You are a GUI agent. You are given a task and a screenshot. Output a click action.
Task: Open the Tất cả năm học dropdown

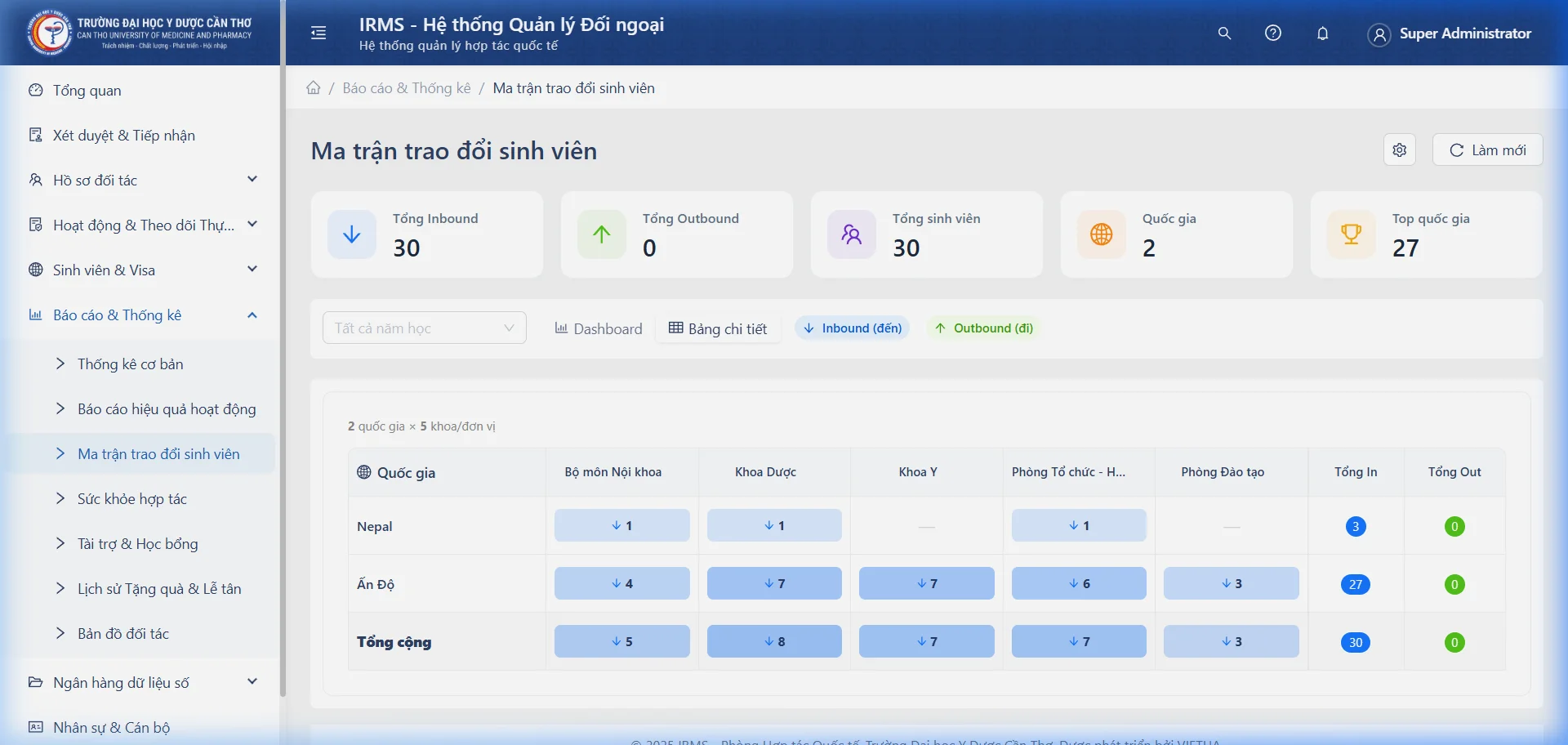(x=425, y=328)
